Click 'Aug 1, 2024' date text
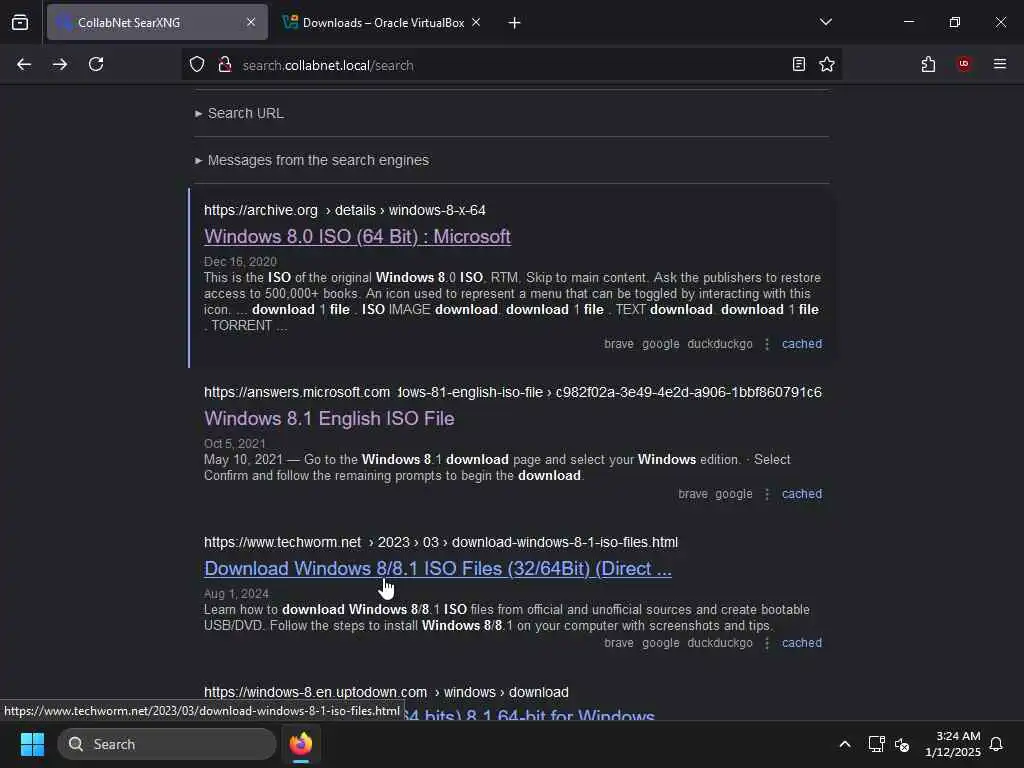 click(x=236, y=594)
